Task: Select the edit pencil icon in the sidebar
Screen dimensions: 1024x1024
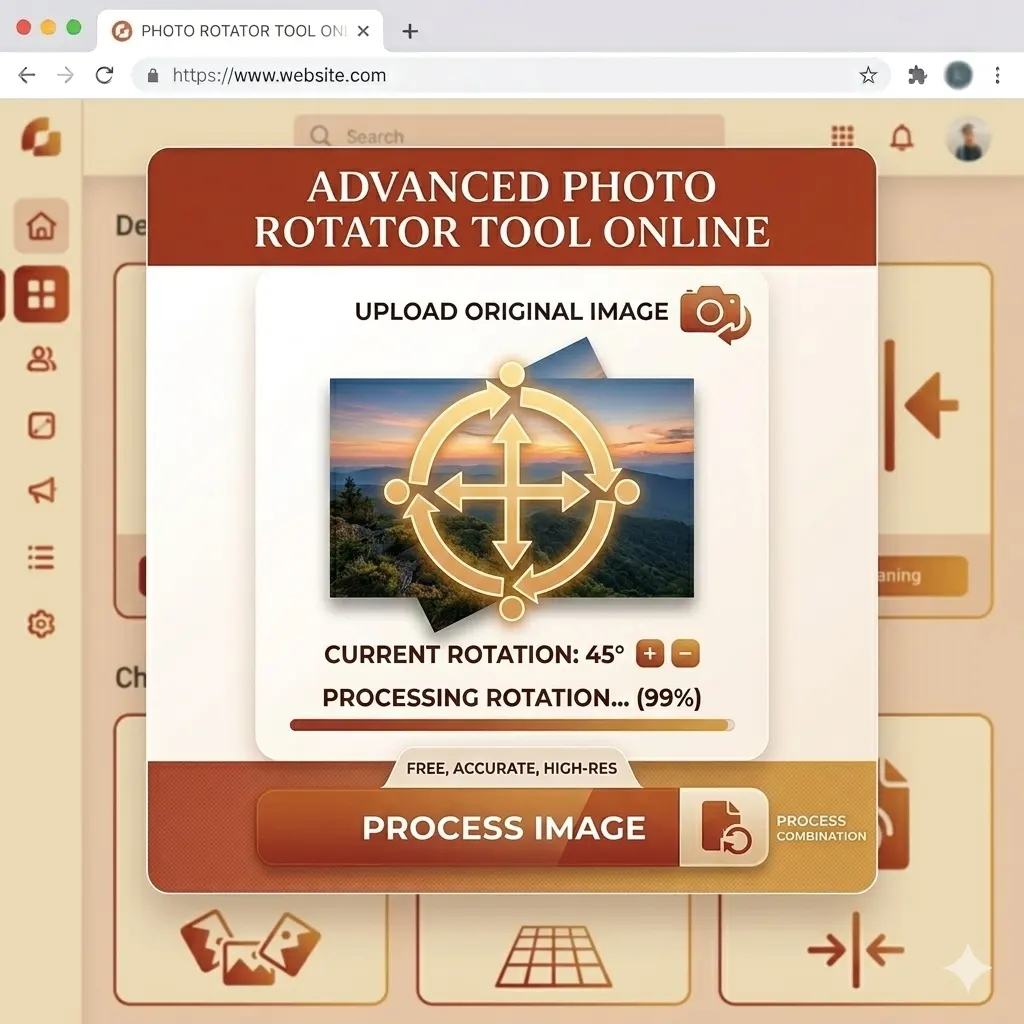Action: tap(40, 425)
